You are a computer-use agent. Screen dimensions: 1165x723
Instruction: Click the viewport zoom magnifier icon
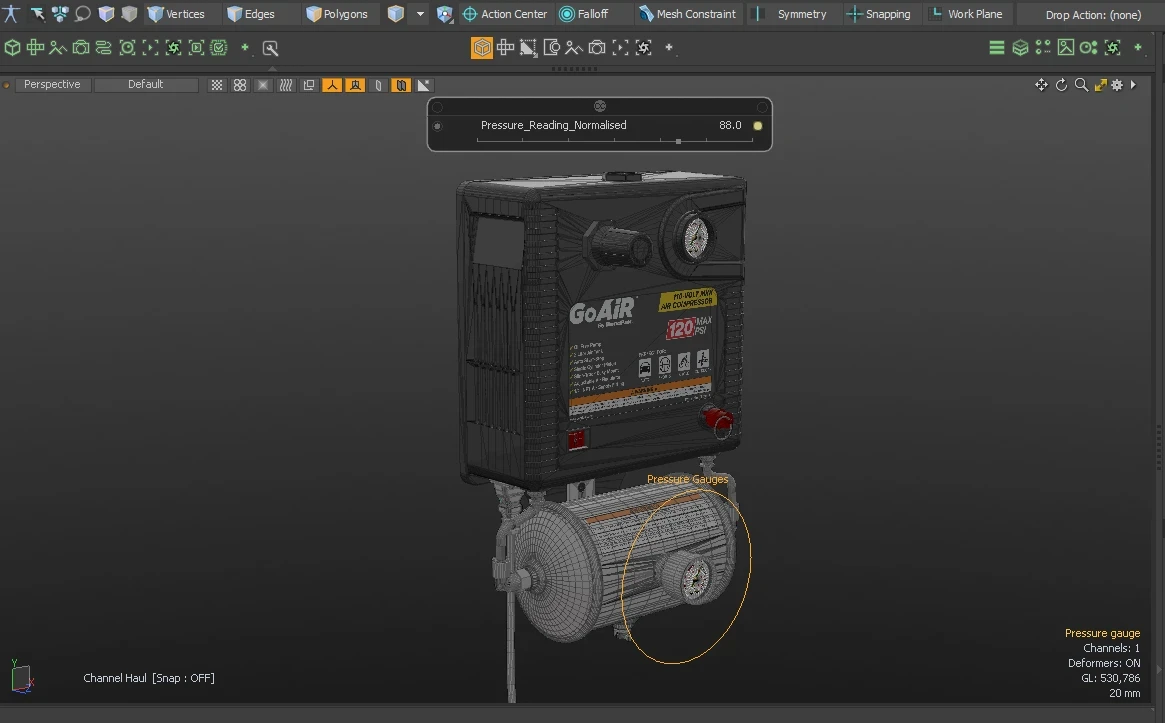(x=1081, y=85)
